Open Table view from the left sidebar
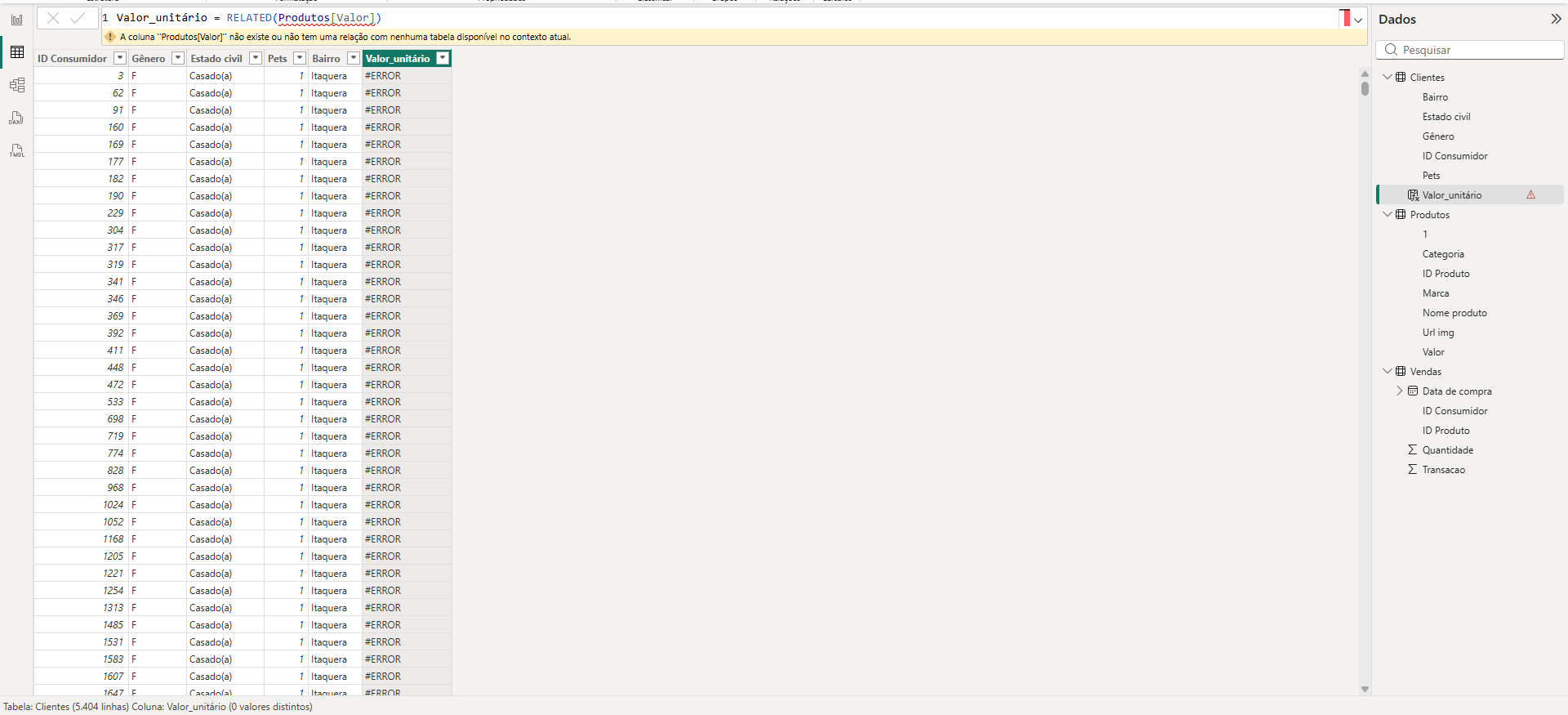Image resolution: width=1568 pixels, height=715 pixels. [x=16, y=52]
